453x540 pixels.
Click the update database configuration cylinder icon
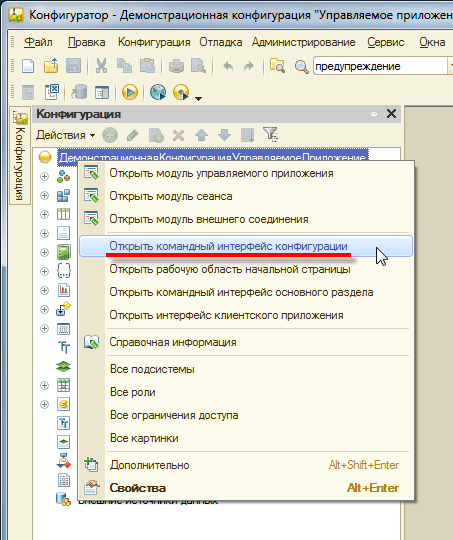(79, 92)
